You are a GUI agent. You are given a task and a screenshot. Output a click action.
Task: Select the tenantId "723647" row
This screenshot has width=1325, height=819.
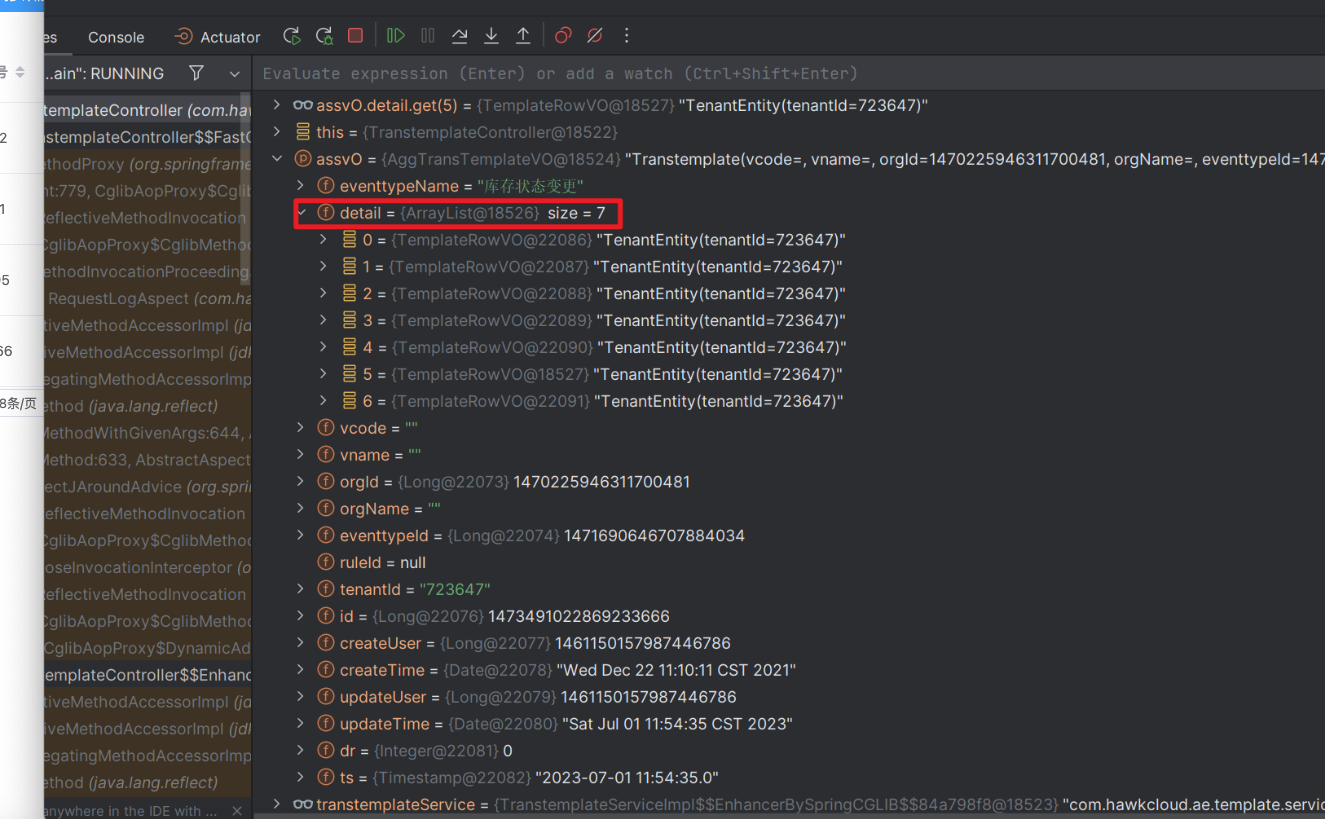[x=790, y=590]
